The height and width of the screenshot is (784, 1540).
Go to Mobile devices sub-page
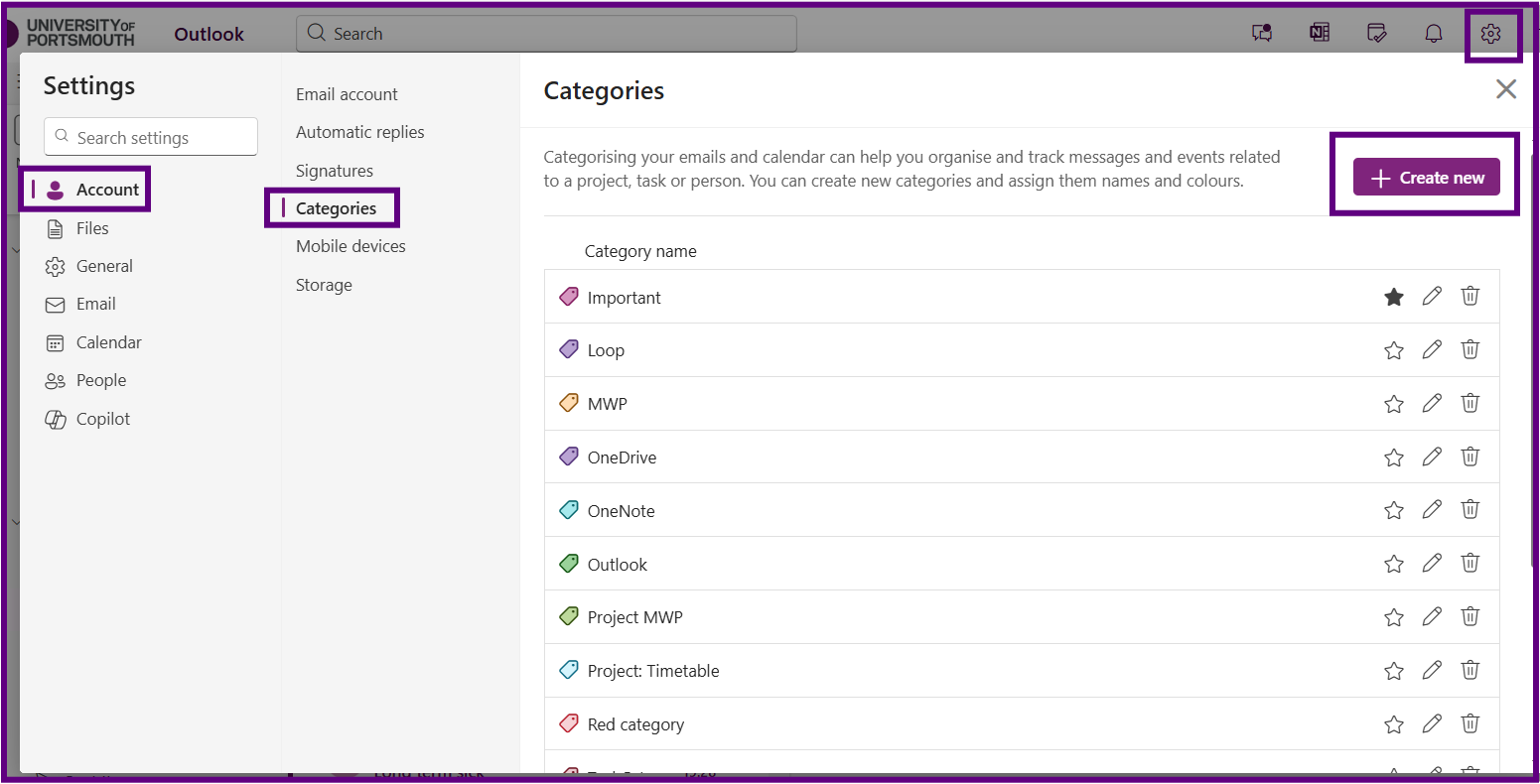pyautogui.click(x=350, y=246)
